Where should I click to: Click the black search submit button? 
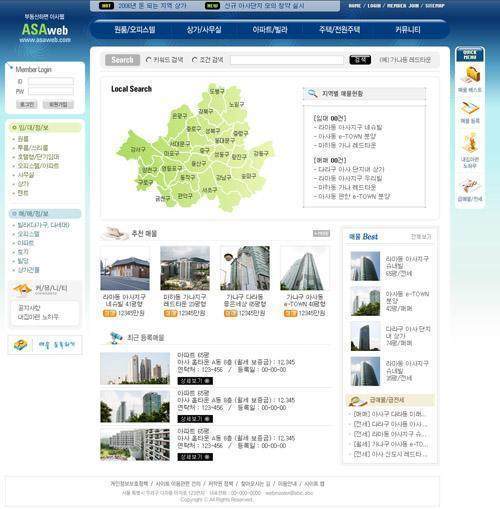coord(360,60)
